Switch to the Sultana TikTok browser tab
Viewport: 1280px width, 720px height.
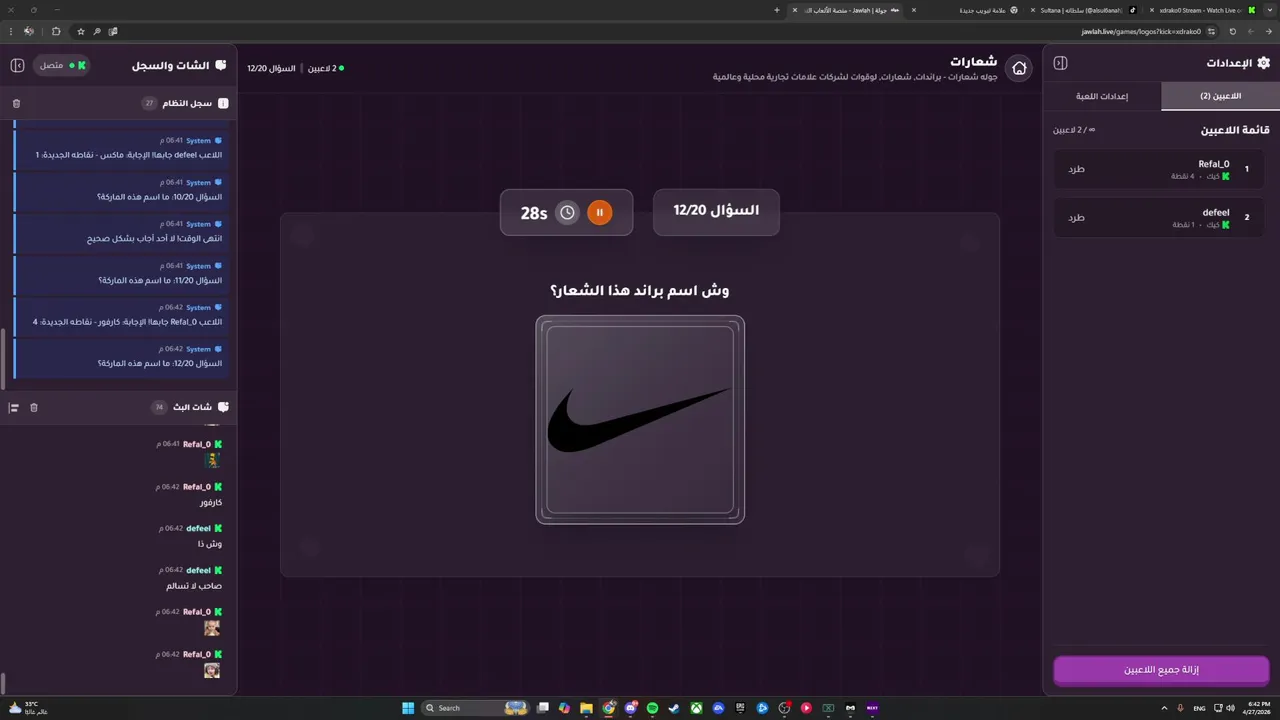tap(1084, 10)
